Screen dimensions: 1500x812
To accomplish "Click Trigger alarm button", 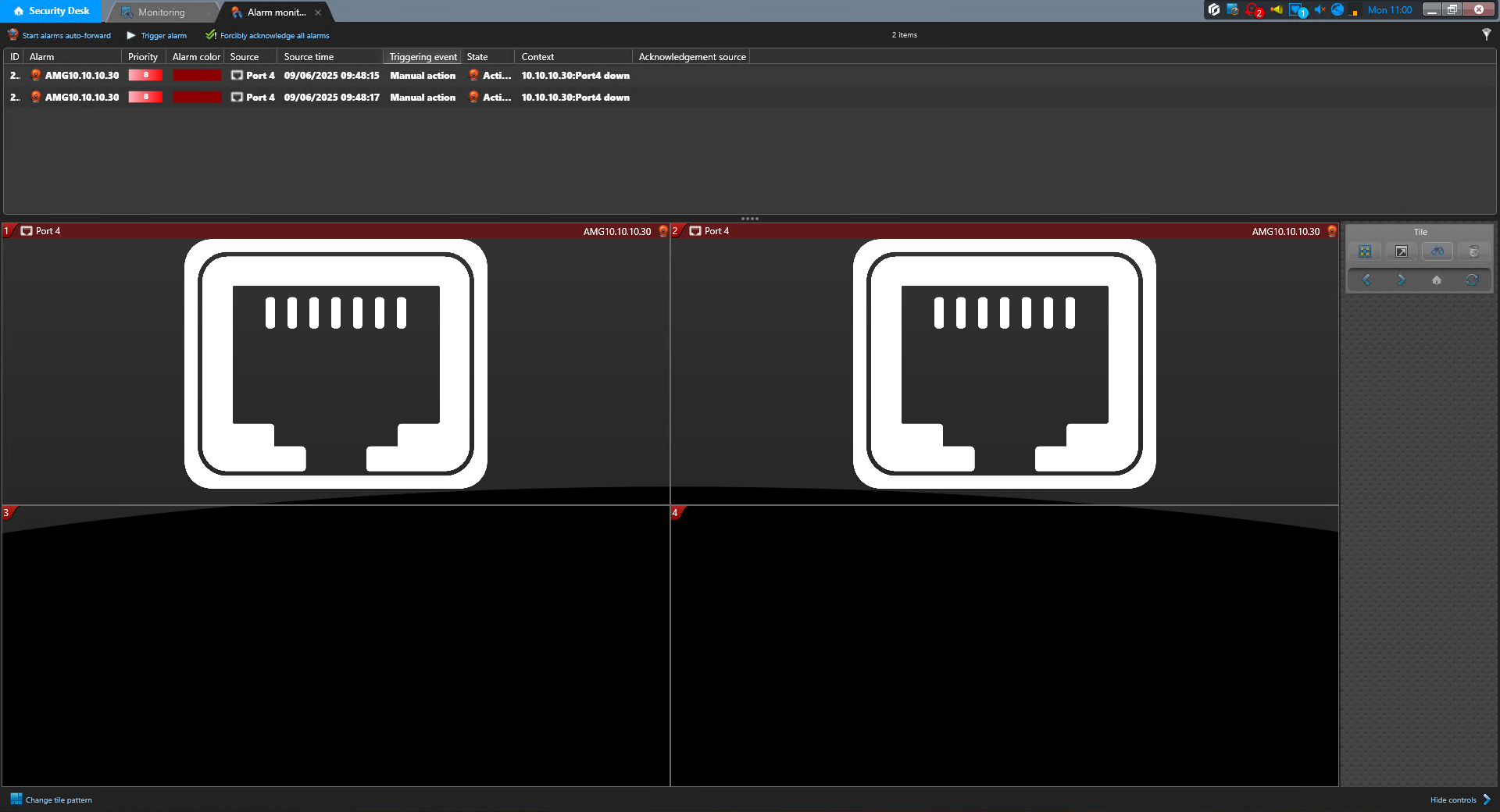I will coord(157,35).
